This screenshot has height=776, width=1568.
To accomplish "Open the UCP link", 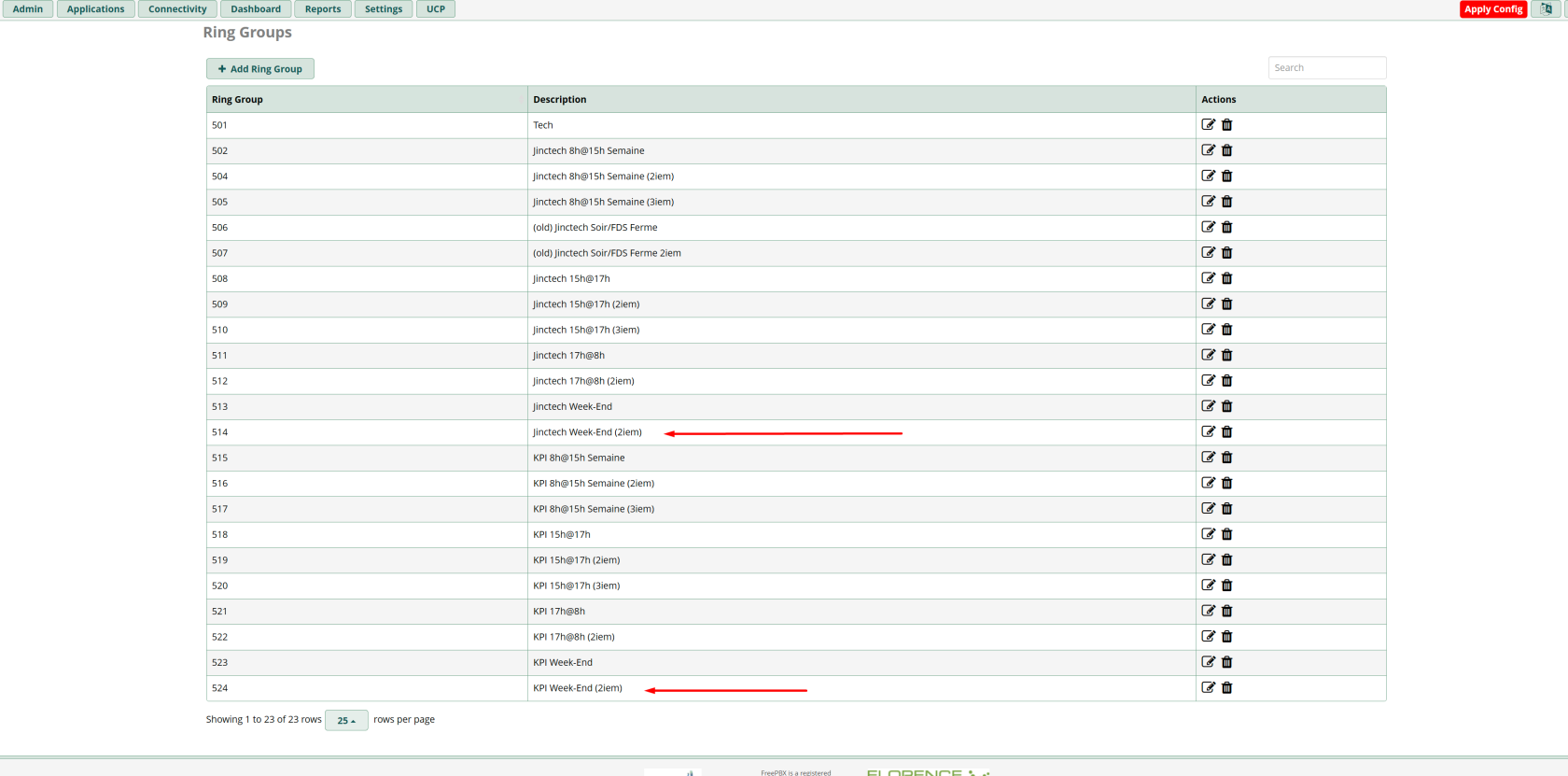I will [x=436, y=9].
